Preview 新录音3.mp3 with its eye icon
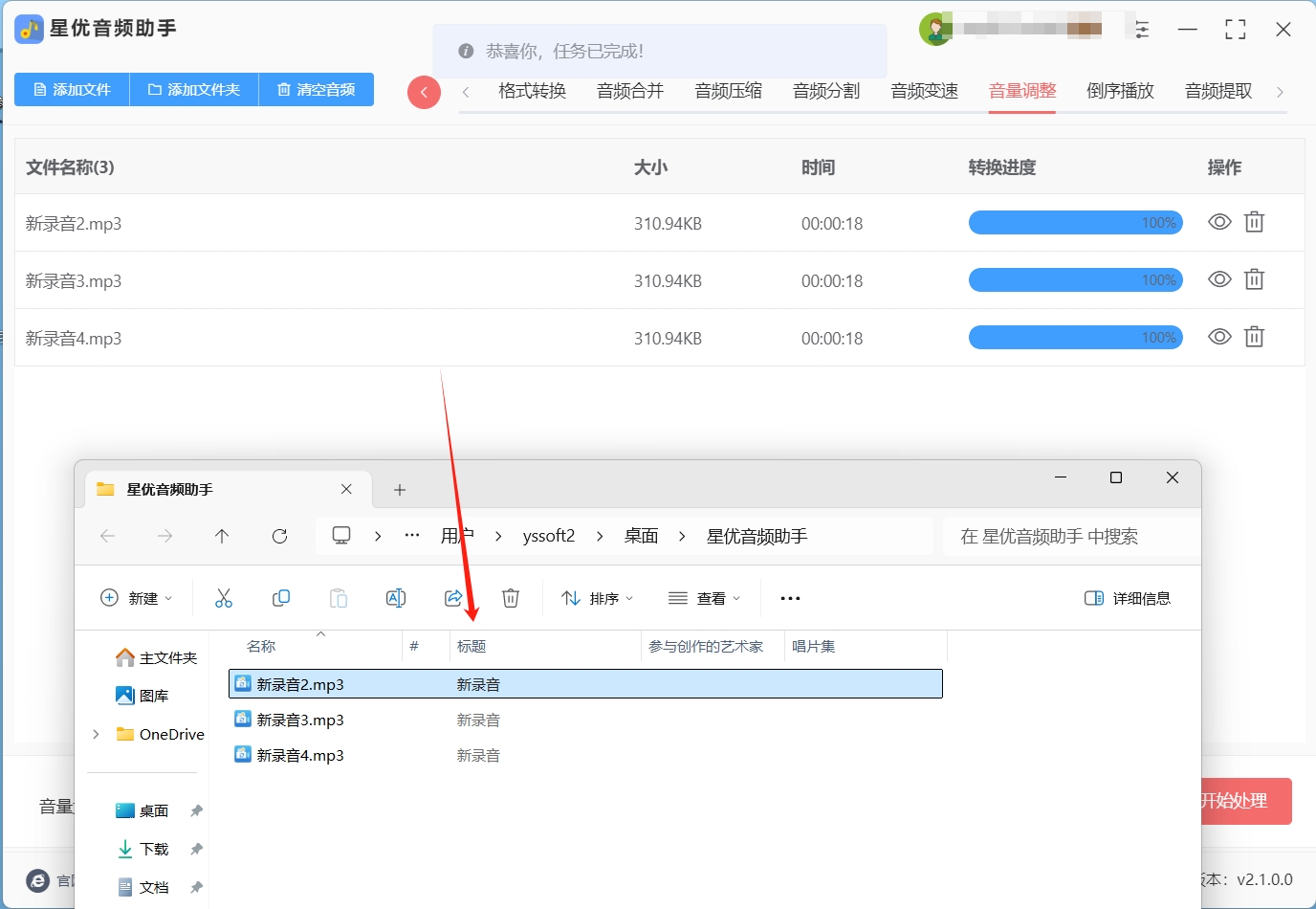 (1219, 279)
